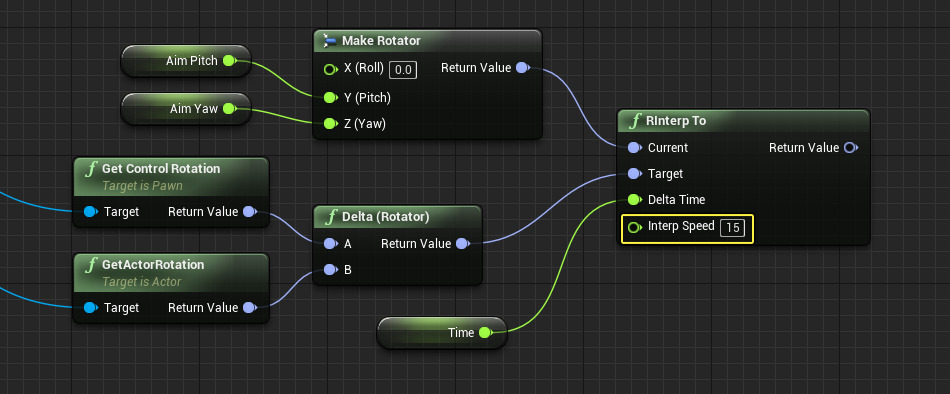Click Get Control Rotation's Target input pin
This screenshot has width=950, height=394.
[x=91, y=212]
